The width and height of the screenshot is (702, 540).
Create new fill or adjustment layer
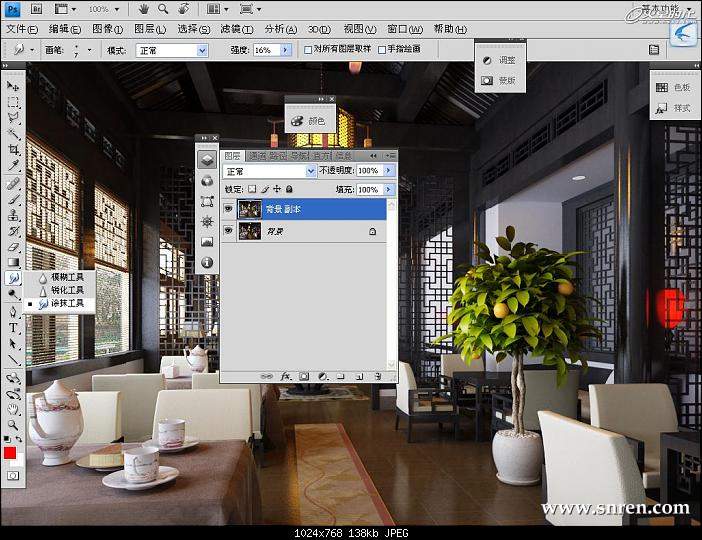(x=322, y=377)
